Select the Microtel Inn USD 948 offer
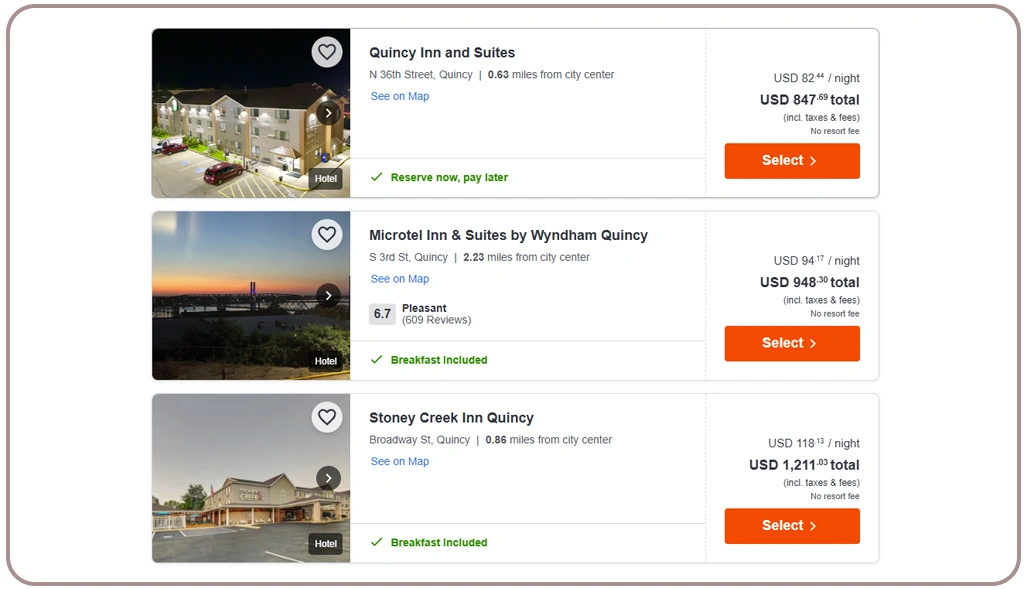 tap(791, 343)
